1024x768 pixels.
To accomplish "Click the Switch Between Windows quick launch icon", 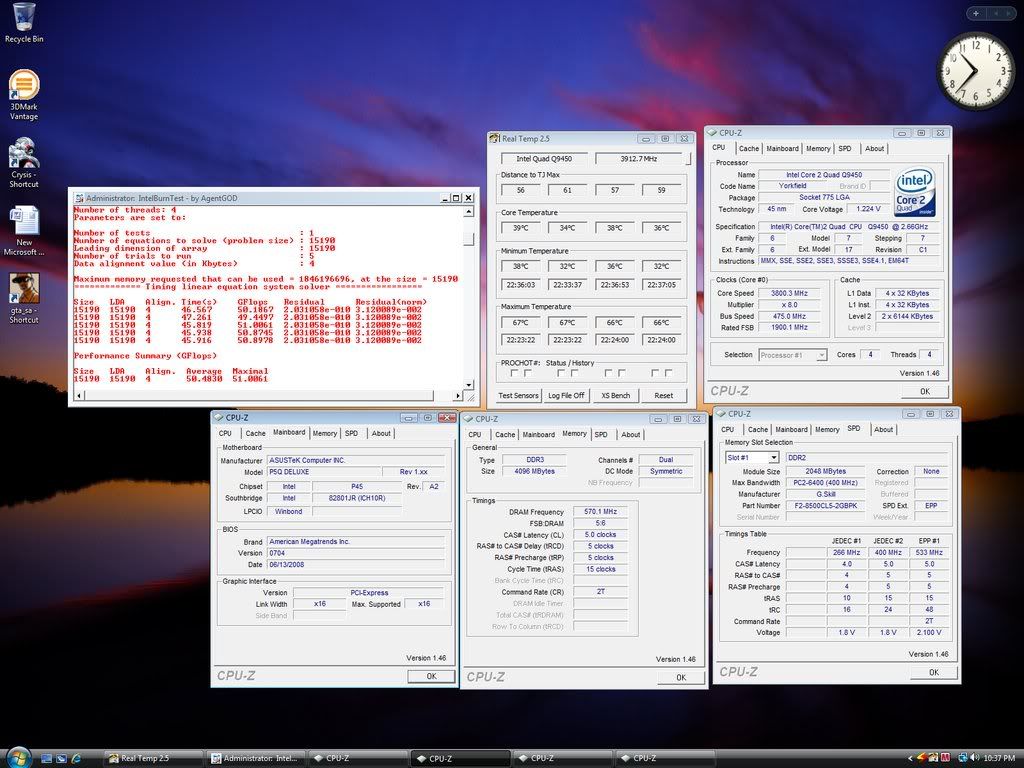I will [x=61, y=758].
